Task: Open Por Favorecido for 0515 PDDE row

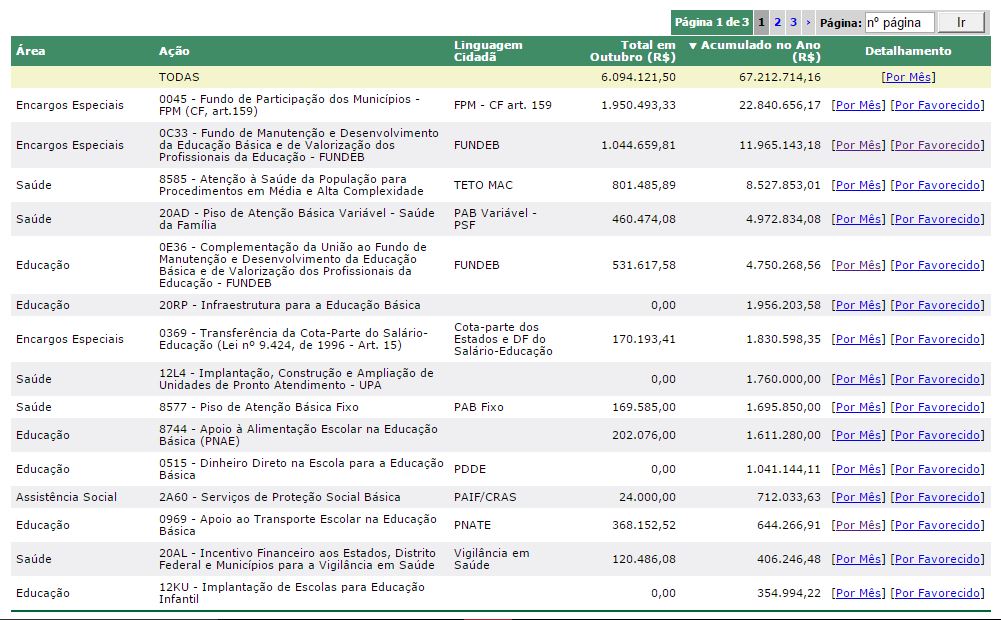Action: pyautogui.click(x=937, y=469)
